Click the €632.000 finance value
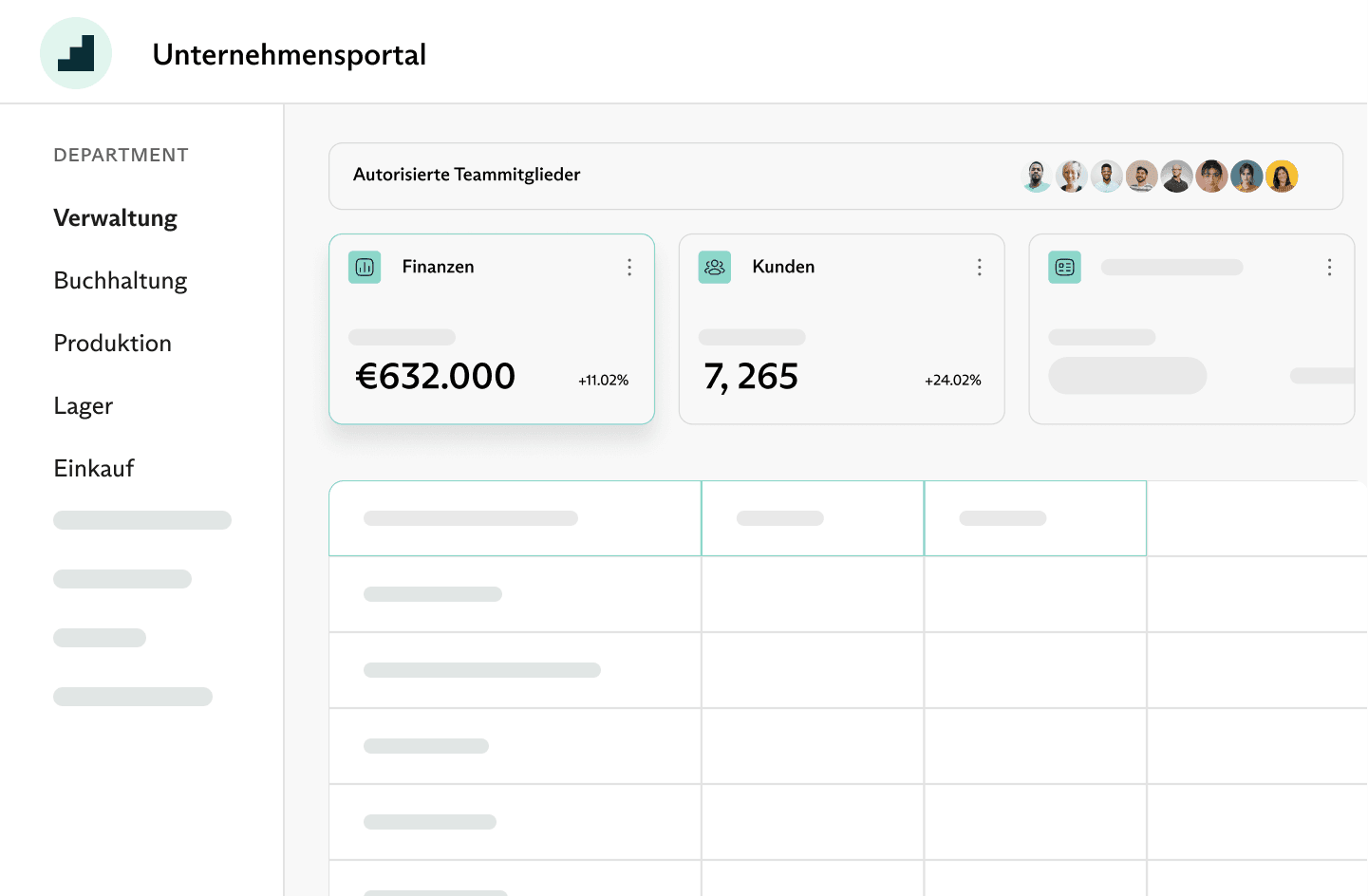1368x896 pixels. tap(436, 377)
